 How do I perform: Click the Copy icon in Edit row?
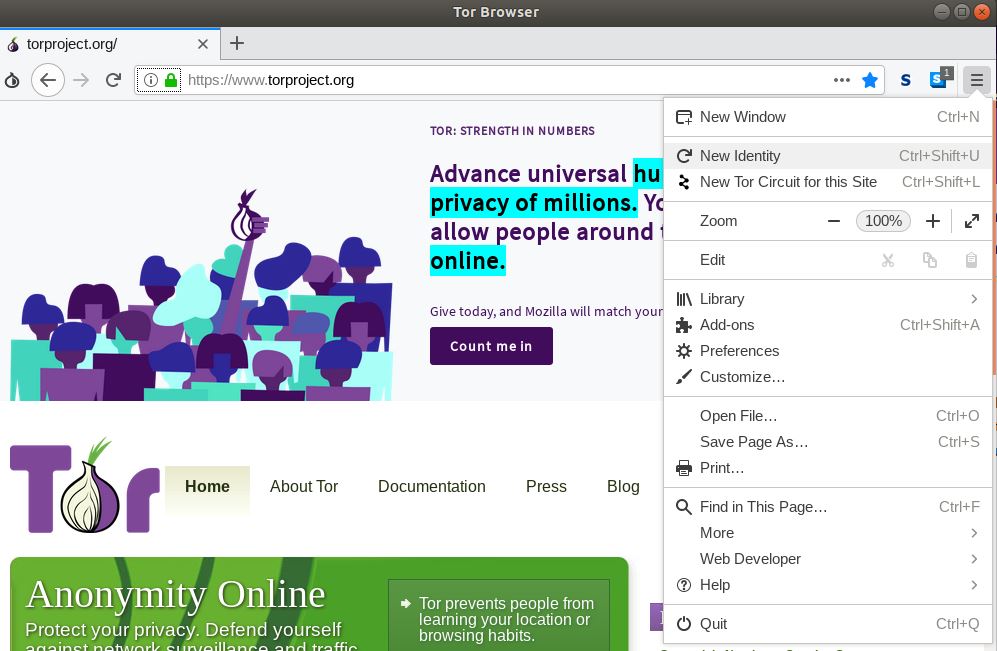coord(930,260)
